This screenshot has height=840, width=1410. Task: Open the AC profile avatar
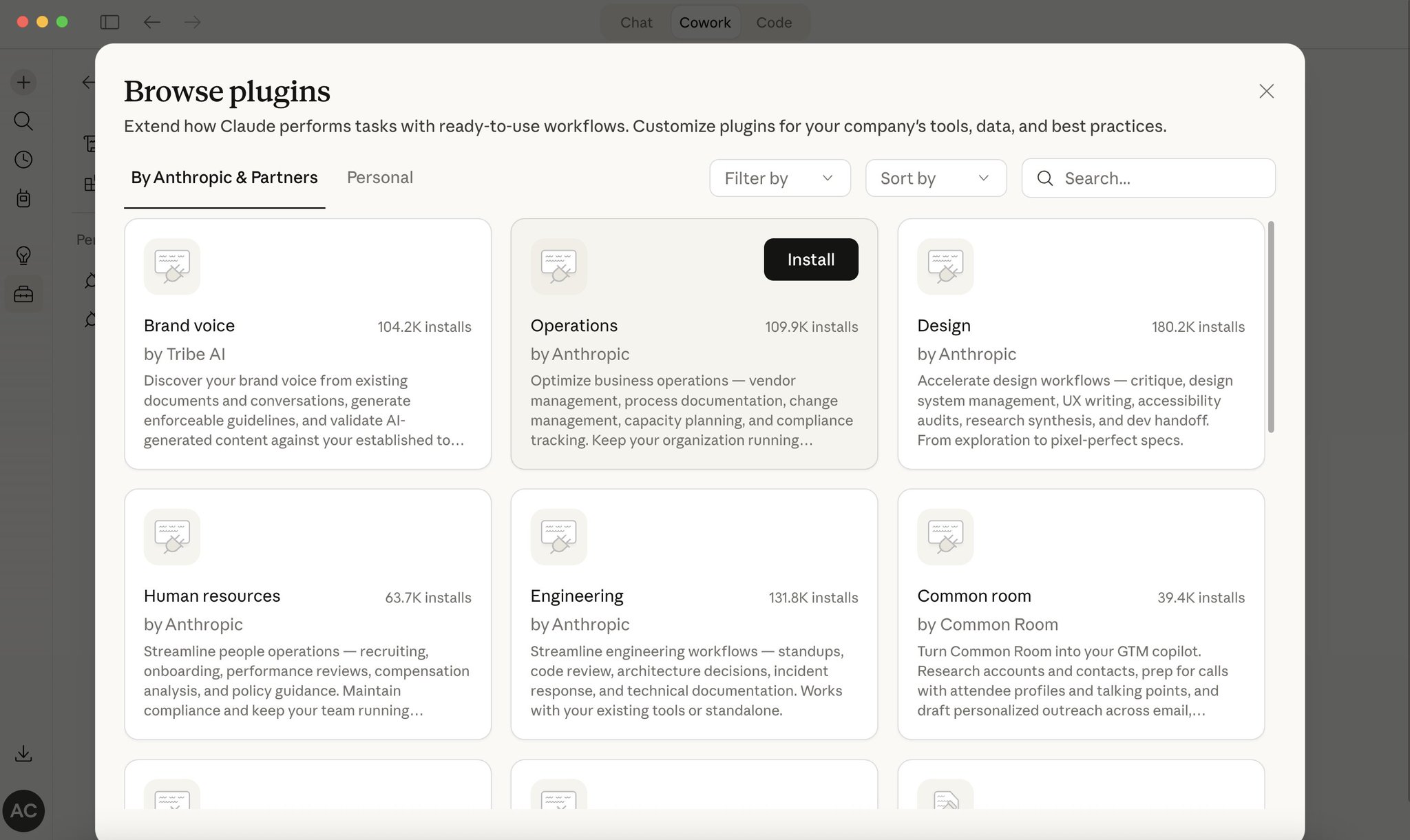tap(23, 810)
